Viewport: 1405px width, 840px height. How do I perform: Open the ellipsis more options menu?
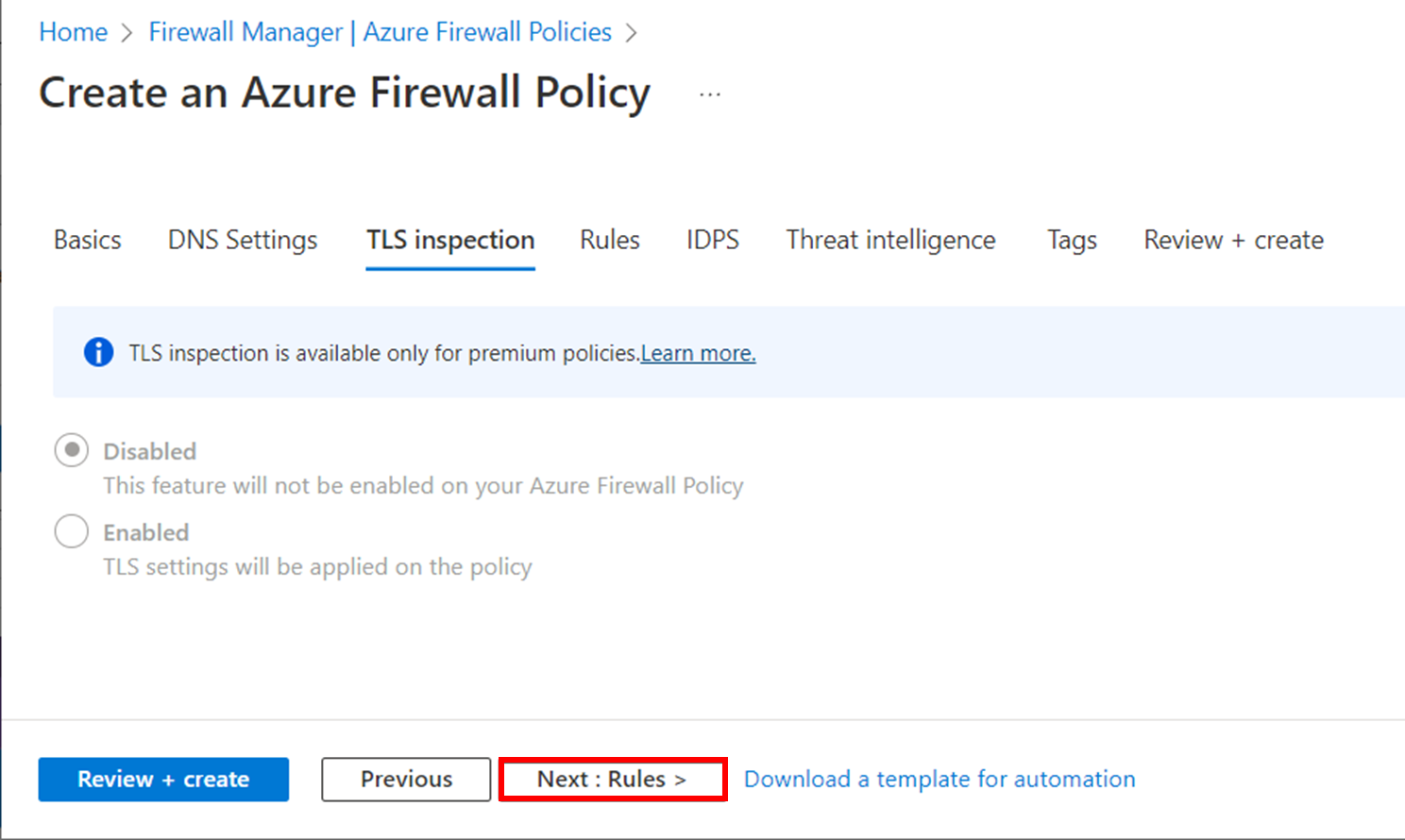pyautogui.click(x=710, y=94)
